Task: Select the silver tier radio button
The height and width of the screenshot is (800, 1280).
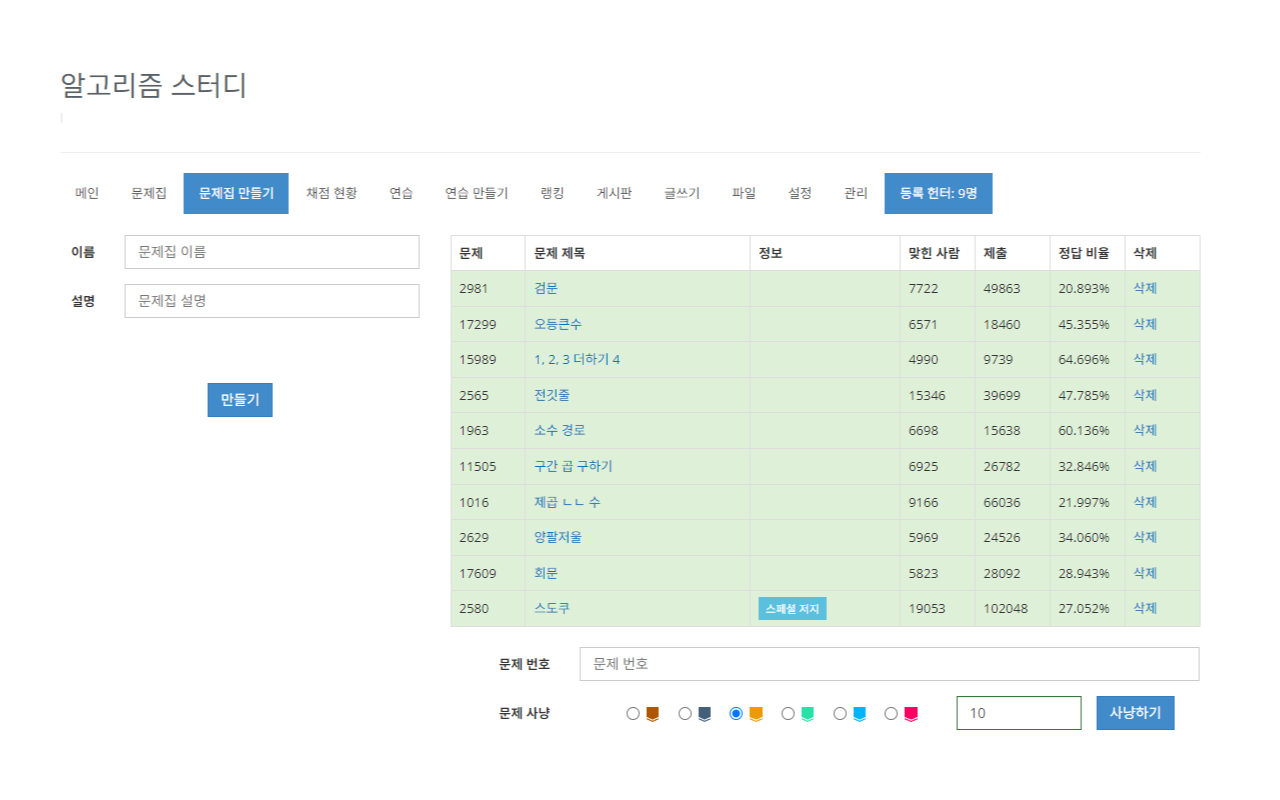Action: (x=685, y=714)
